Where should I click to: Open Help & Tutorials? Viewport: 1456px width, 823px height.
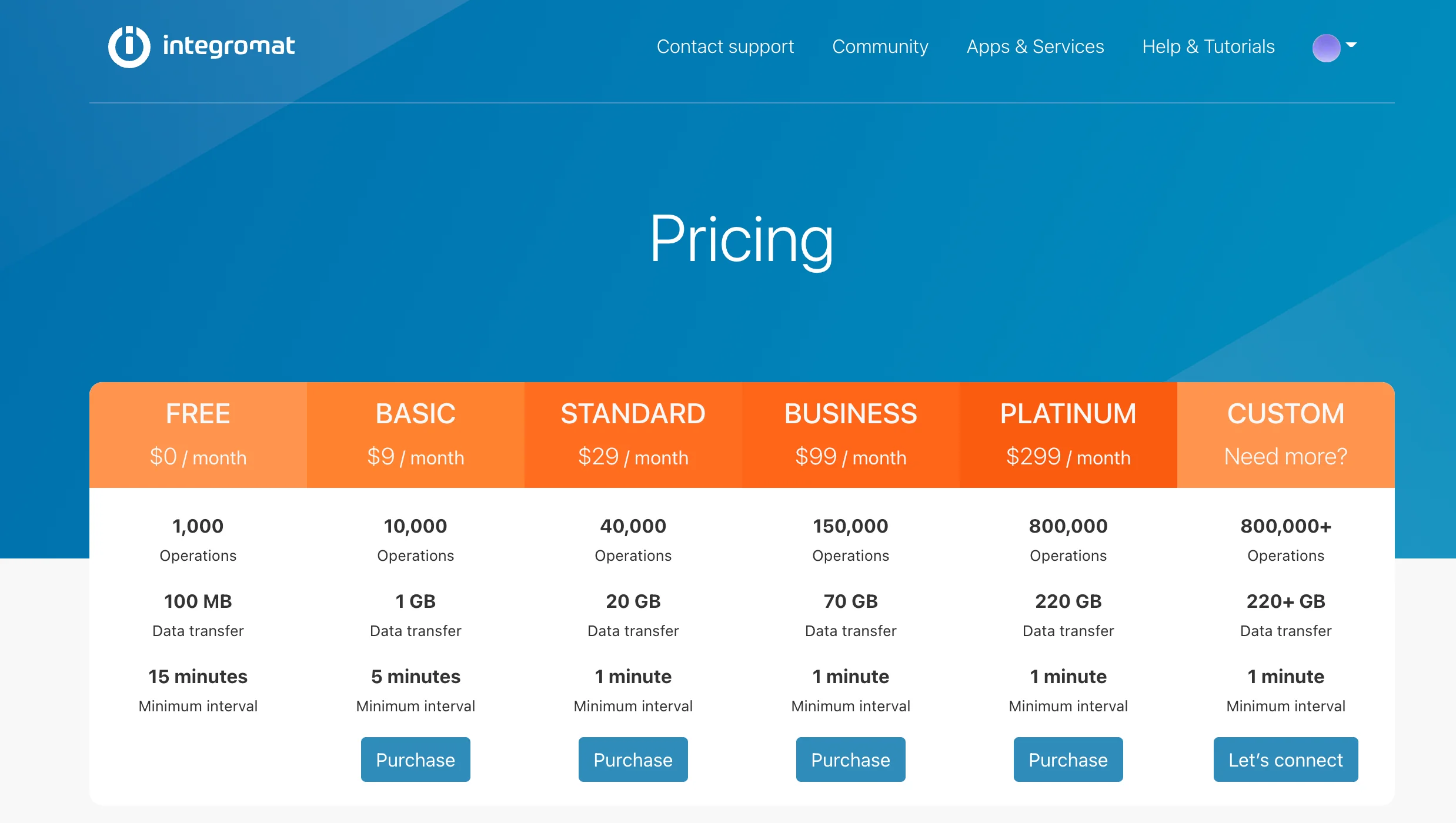pyautogui.click(x=1208, y=46)
